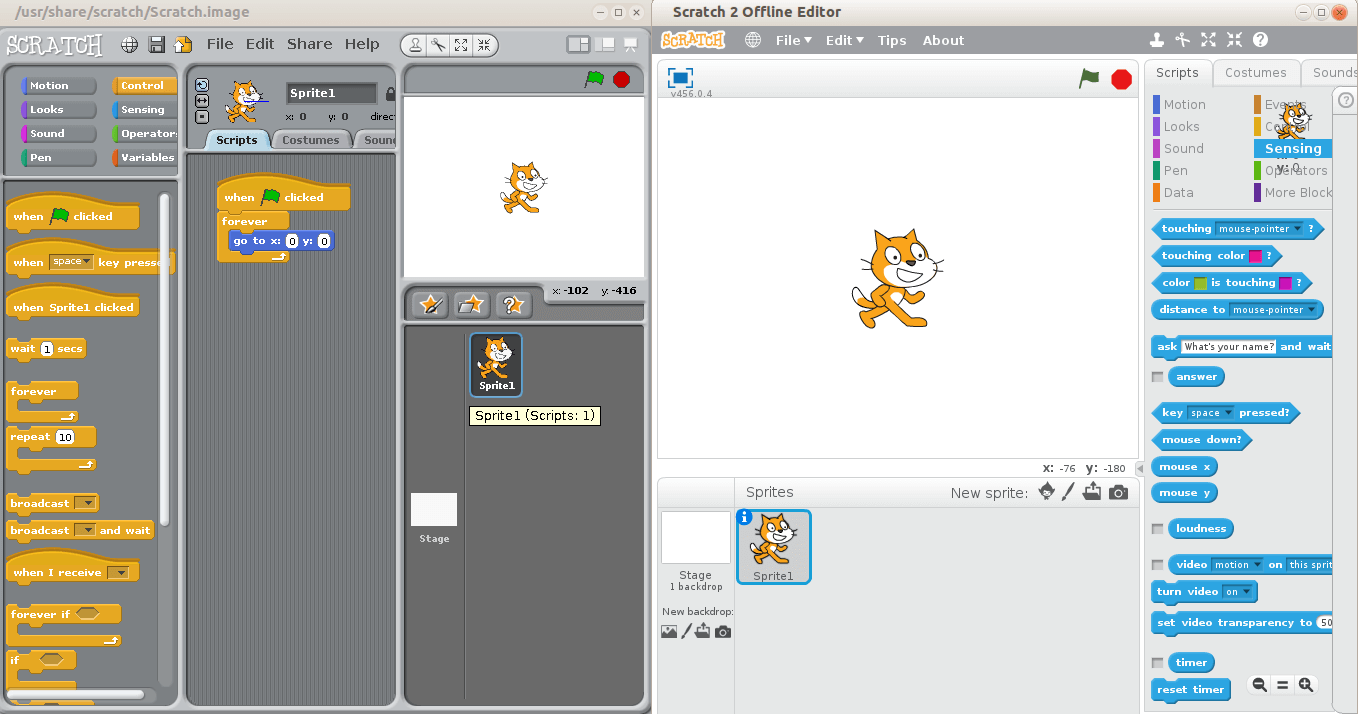Toggle the 'timer' reporter checkbox
The width and height of the screenshot is (1358, 714).
point(1158,662)
